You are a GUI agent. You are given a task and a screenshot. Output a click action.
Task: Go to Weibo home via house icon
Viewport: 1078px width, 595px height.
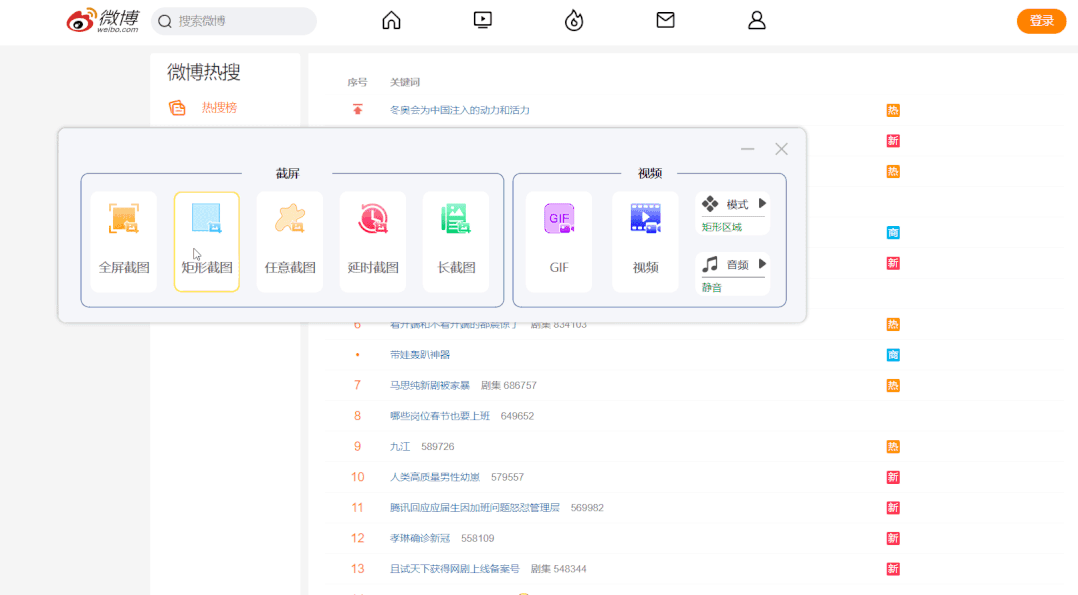click(x=391, y=21)
